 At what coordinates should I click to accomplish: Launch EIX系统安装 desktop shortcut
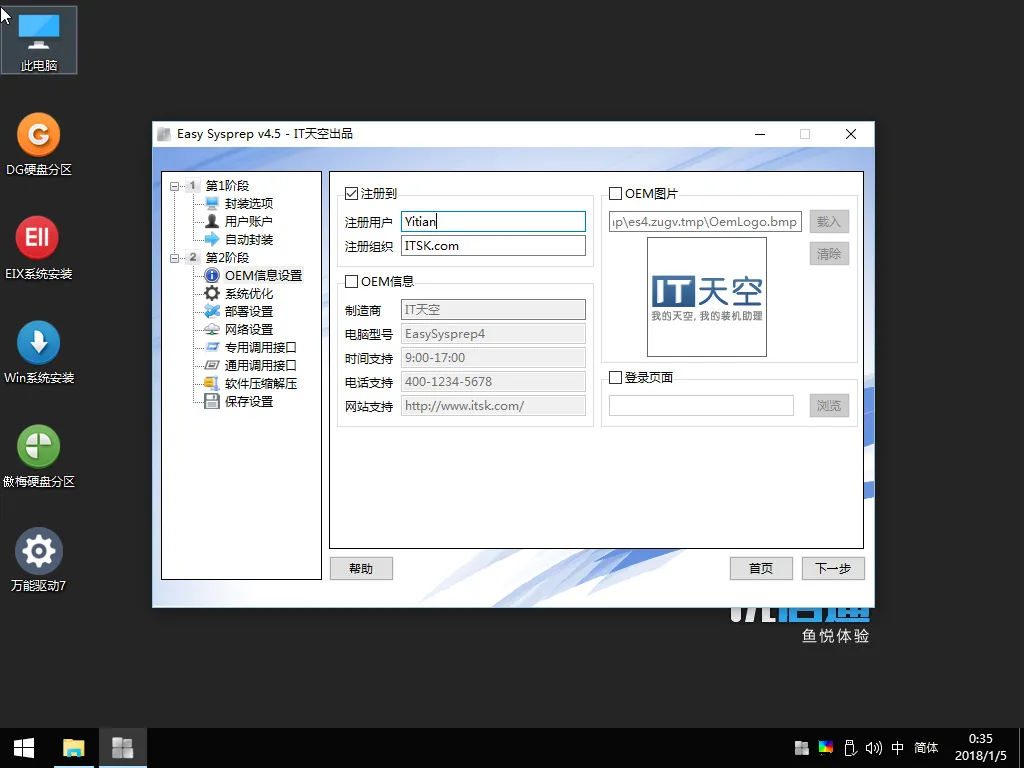[x=39, y=248]
